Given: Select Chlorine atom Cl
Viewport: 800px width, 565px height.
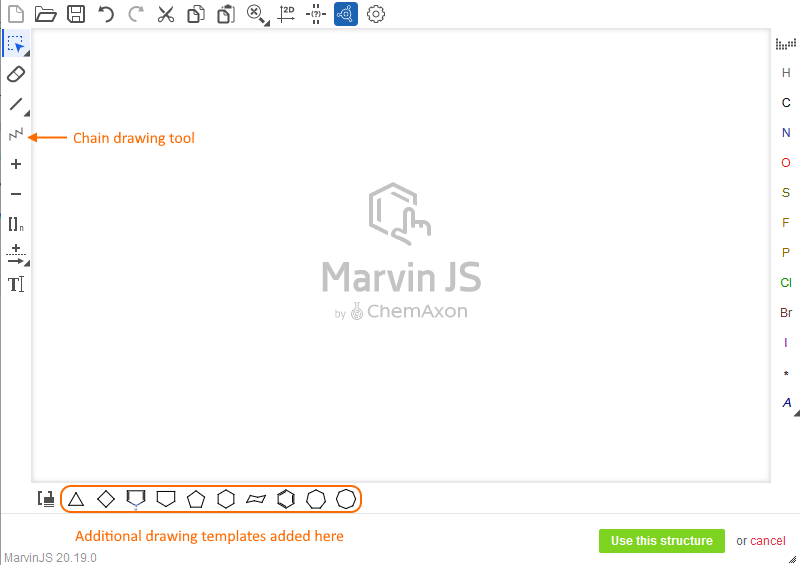Looking at the screenshot, I should click(786, 283).
